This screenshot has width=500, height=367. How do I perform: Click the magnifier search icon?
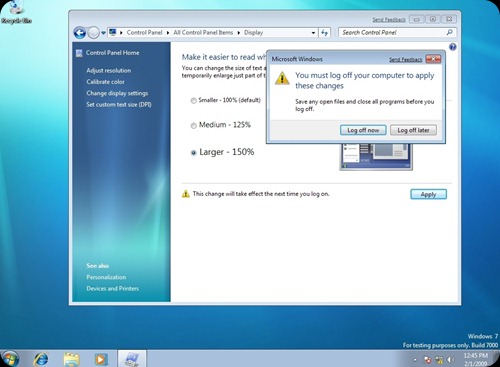[449, 32]
